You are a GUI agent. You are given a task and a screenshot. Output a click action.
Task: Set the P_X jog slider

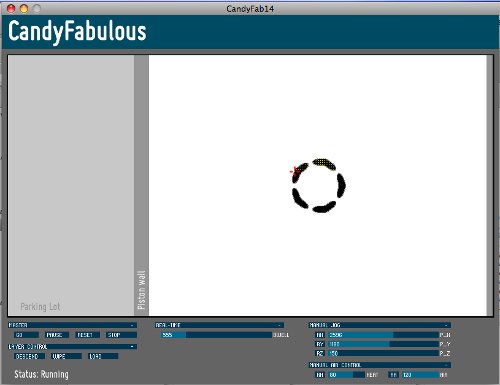click(x=384, y=335)
